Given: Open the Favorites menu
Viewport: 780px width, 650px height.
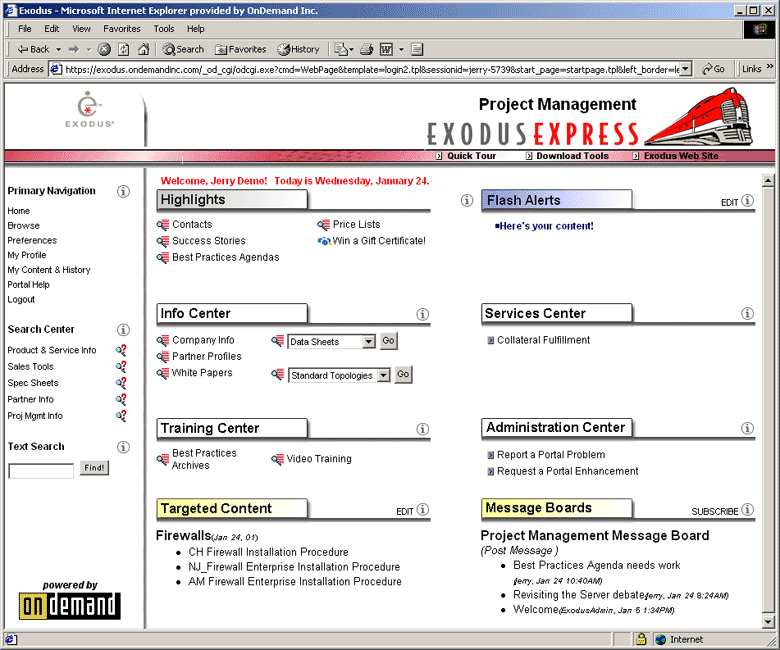Looking at the screenshot, I should (122, 29).
